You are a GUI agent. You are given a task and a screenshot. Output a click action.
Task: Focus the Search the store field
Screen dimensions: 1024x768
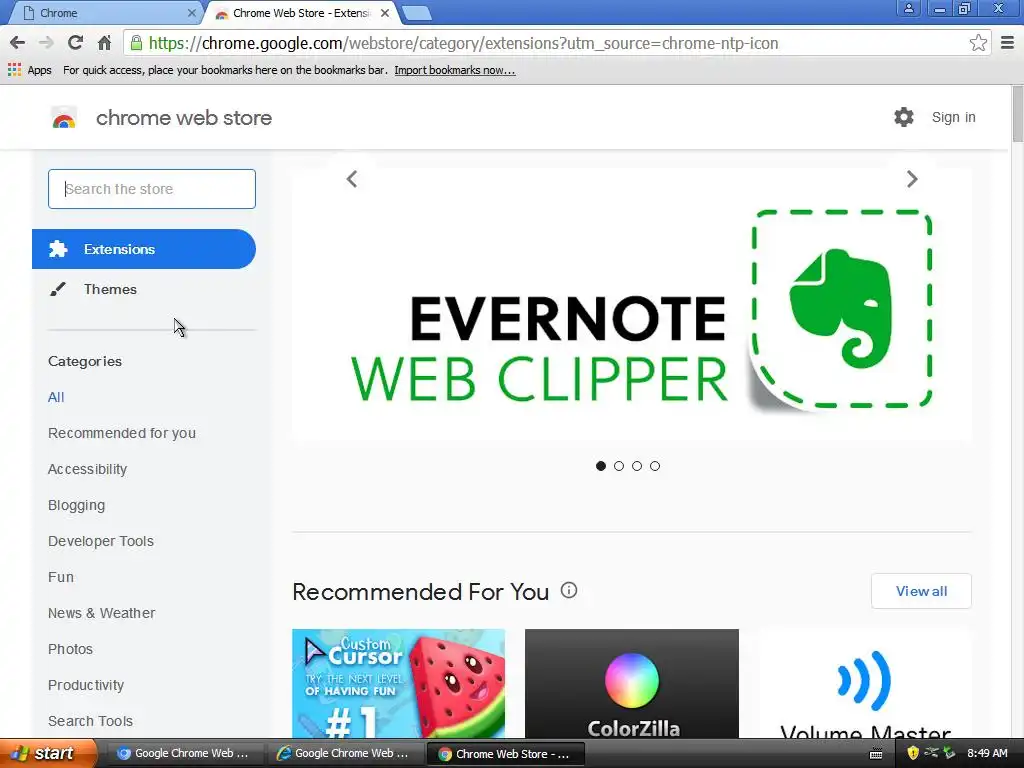pyautogui.click(x=152, y=189)
